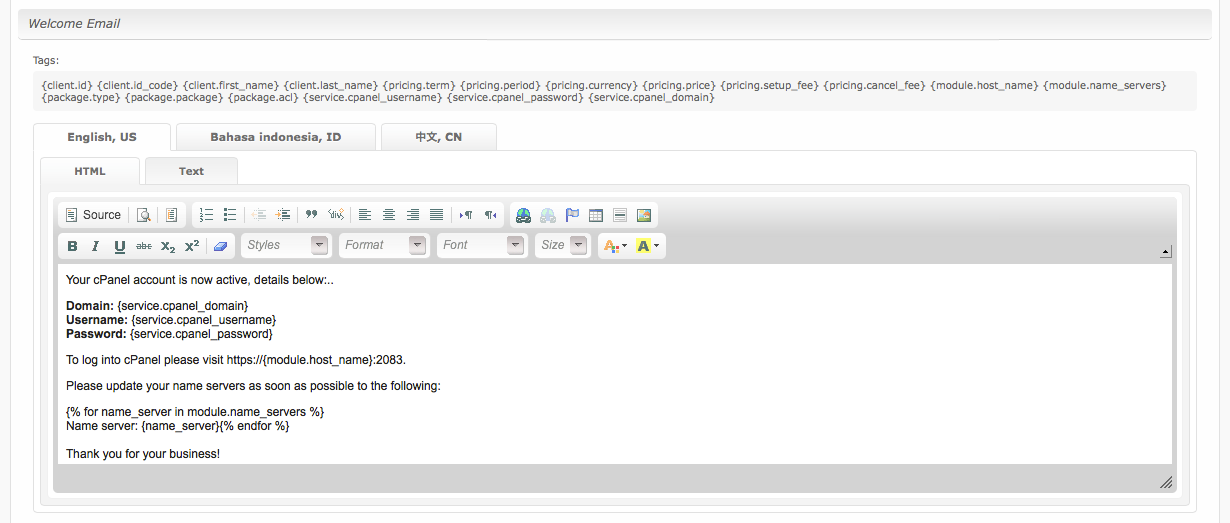
Task: Switch to the Bahasa indonesia, ID tab
Action: tap(276, 137)
